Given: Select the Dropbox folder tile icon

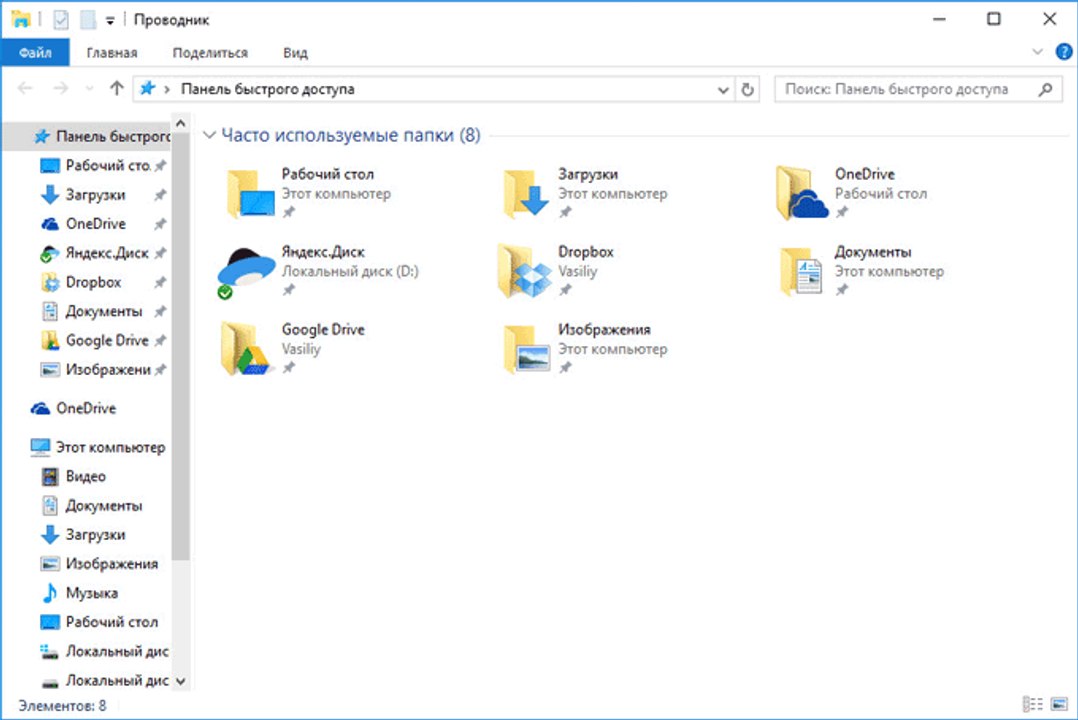Looking at the screenshot, I should (x=526, y=271).
